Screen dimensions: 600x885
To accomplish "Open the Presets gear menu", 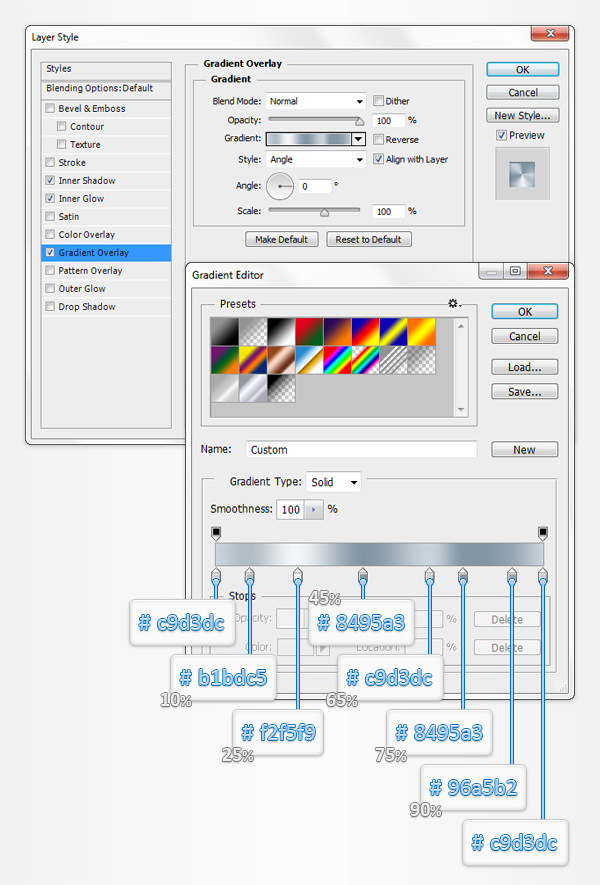I will 455,304.
